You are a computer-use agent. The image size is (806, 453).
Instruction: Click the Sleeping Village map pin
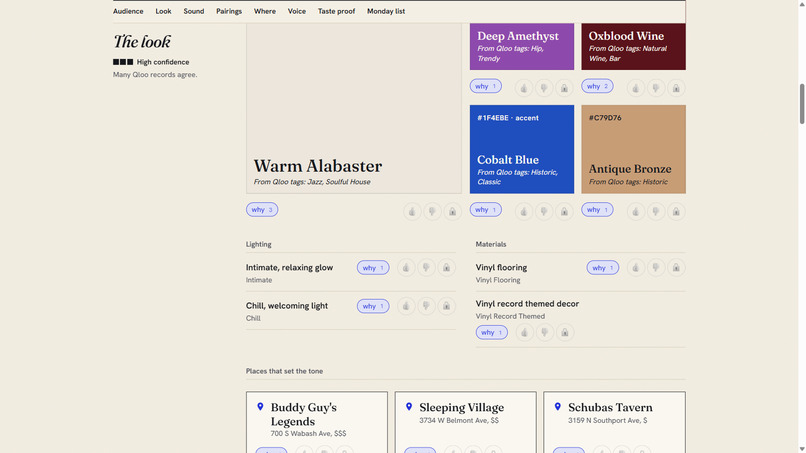(409, 407)
